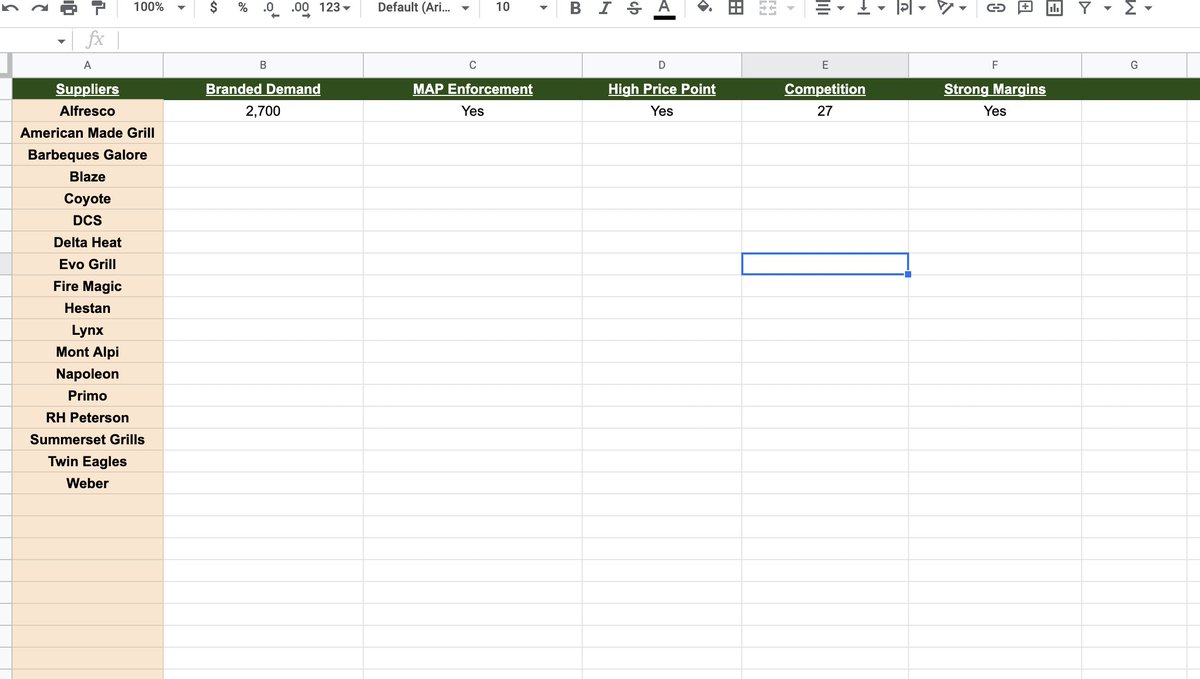The image size is (1200, 679).
Task: Select column B header
Action: 263,65
